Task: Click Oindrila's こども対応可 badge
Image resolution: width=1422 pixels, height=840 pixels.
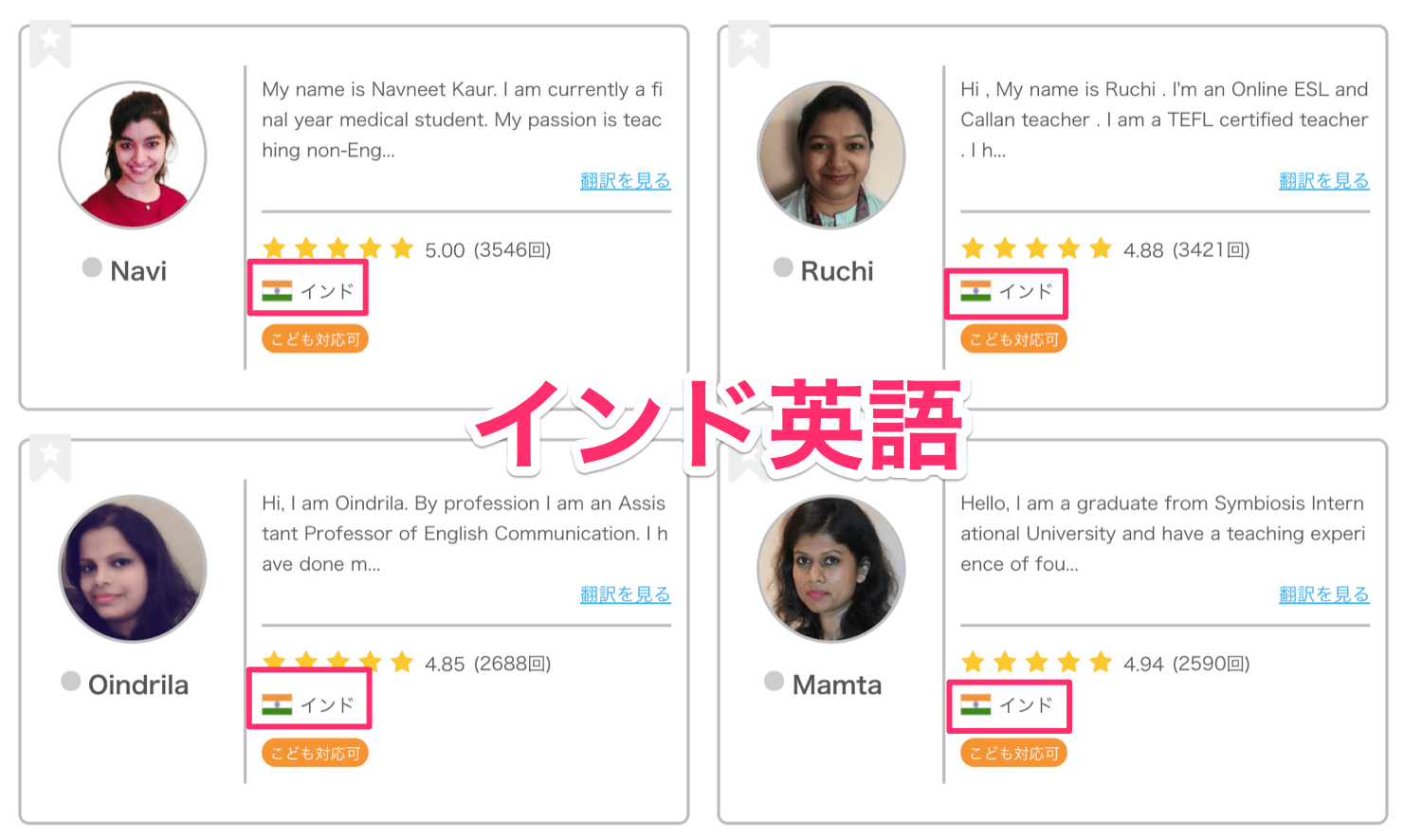Action: (x=315, y=753)
